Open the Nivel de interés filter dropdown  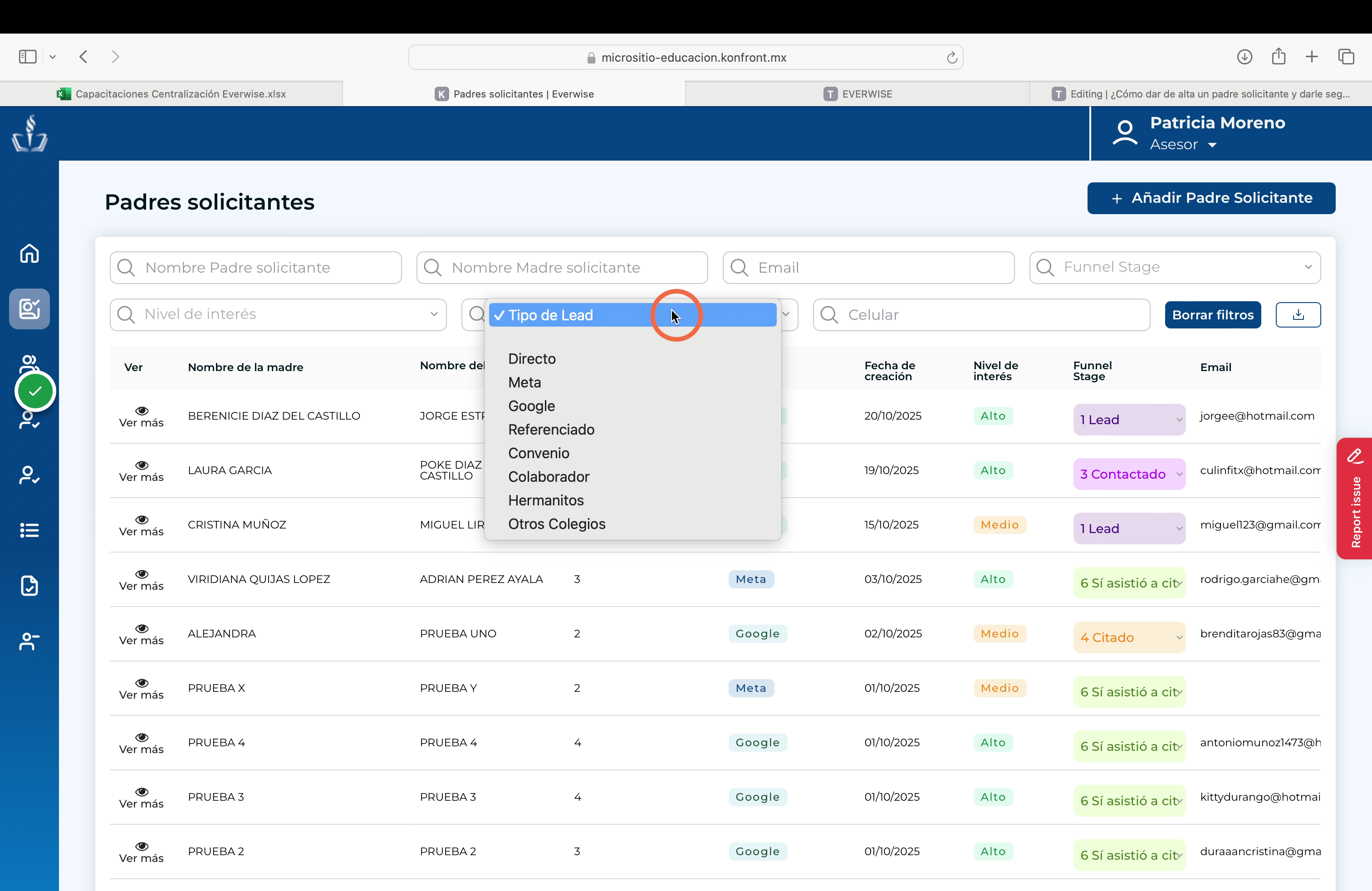pos(278,315)
